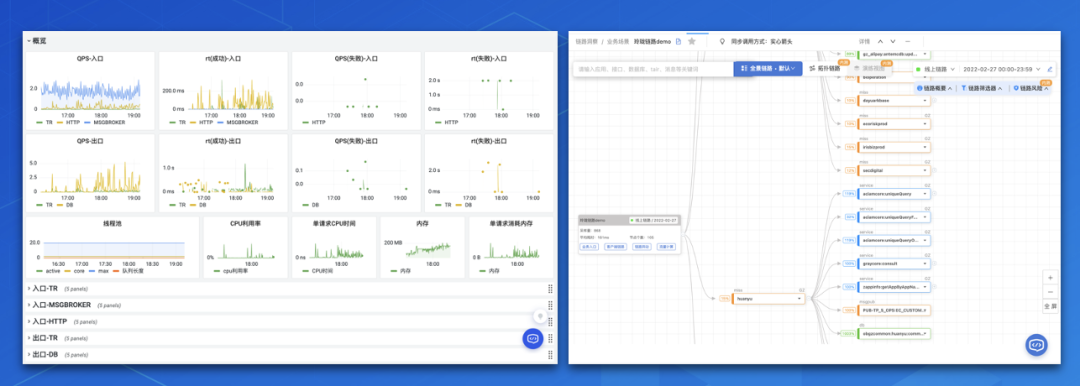1080x386 pixels.
Task: Click the rightmost button in the summary card
Action: 666,246
